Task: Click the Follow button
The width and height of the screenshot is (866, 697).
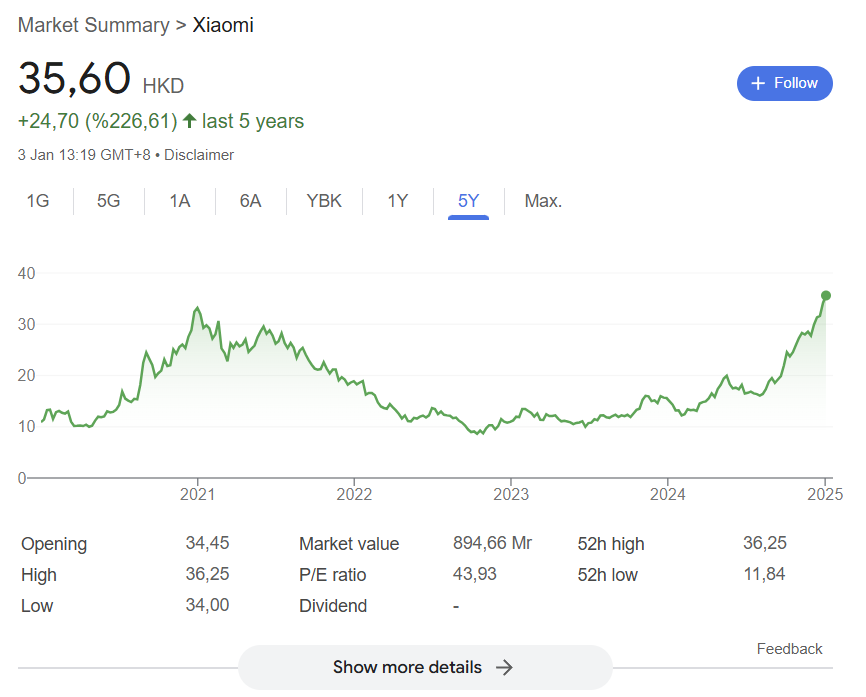Action: point(784,83)
